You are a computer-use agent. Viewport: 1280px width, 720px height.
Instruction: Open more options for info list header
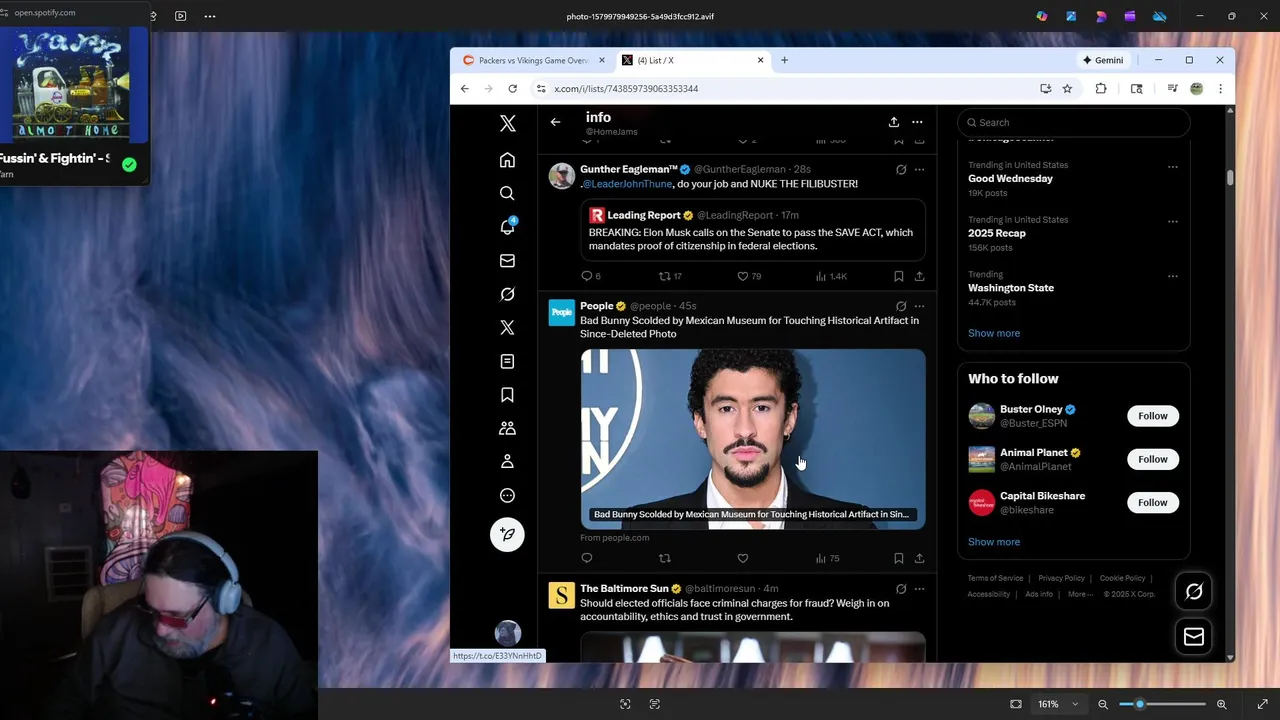pyautogui.click(x=917, y=122)
